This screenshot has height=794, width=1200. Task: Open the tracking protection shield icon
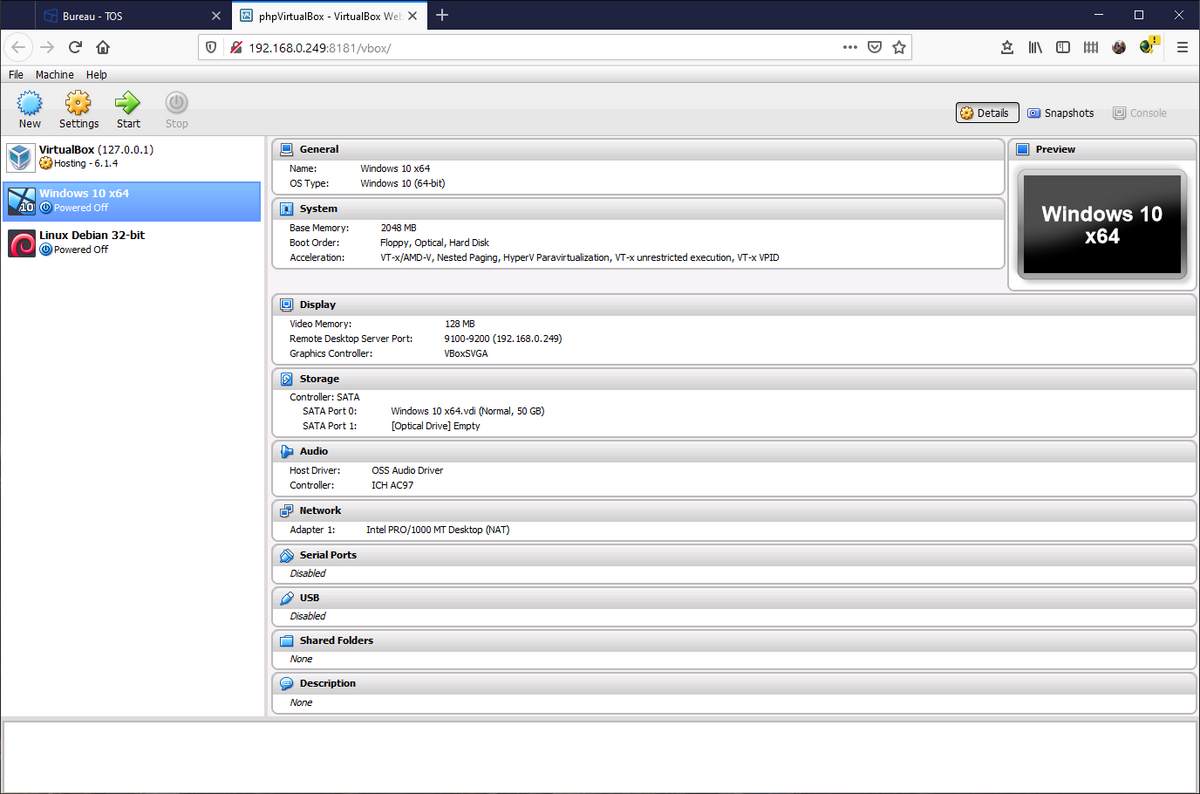(x=210, y=47)
